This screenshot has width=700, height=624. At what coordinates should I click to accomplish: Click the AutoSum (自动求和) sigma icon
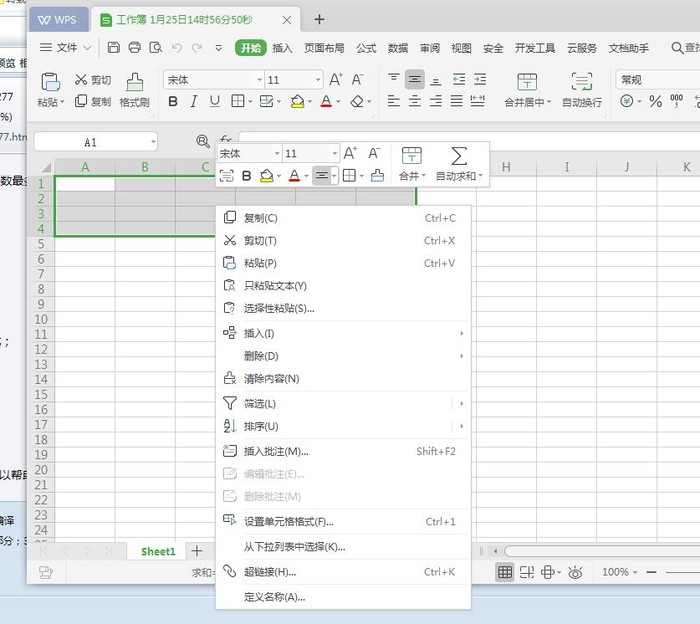[459, 155]
